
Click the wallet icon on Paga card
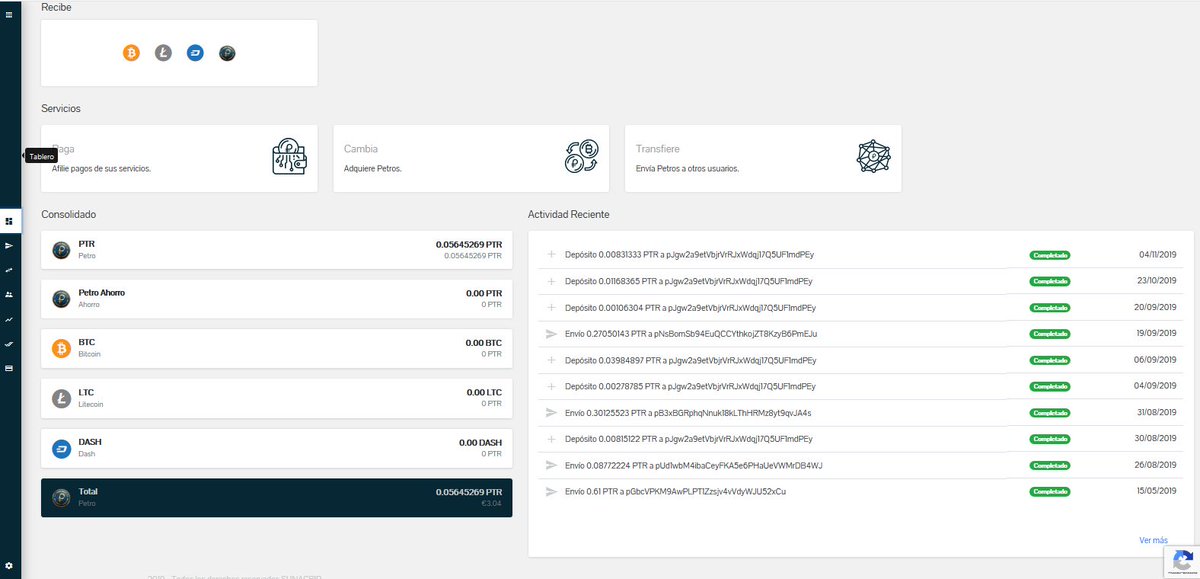[x=289, y=157]
